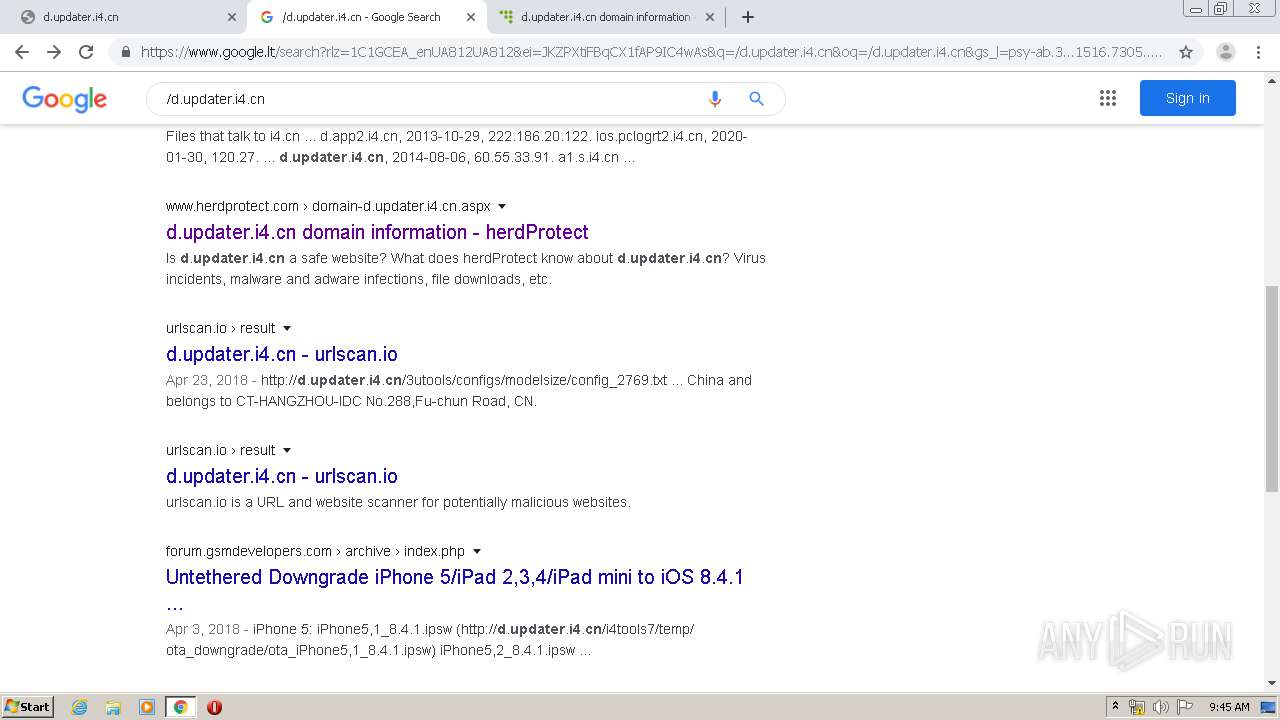Click the taskbar clock 9:45 AM
Screen dimensions: 1280x720
coord(1229,707)
